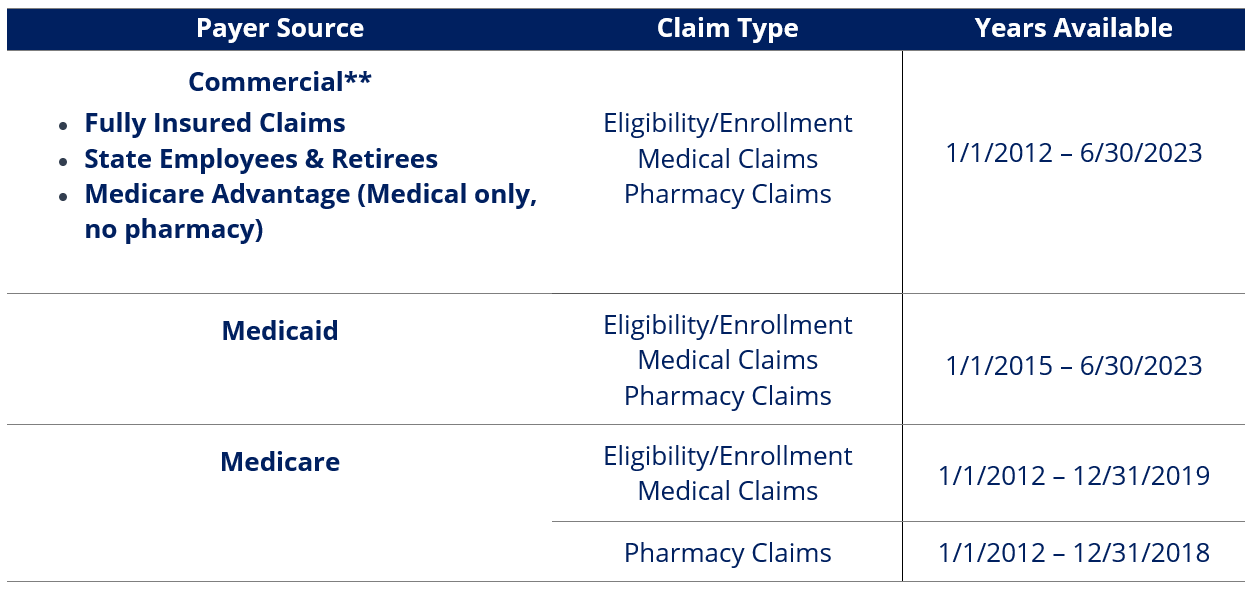This screenshot has width=1253, height=597.
Task: Click the Payer Source column header
Action: pos(279,28)
